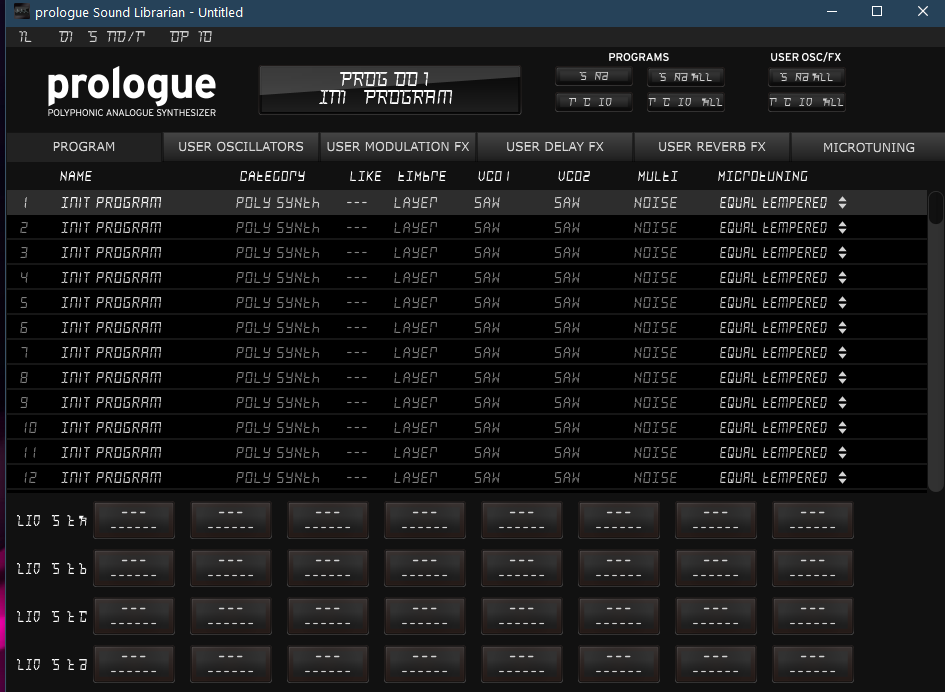Click first slot of Live Set D
This screenshot has height=692, width=945.
[x=134, y=664]
